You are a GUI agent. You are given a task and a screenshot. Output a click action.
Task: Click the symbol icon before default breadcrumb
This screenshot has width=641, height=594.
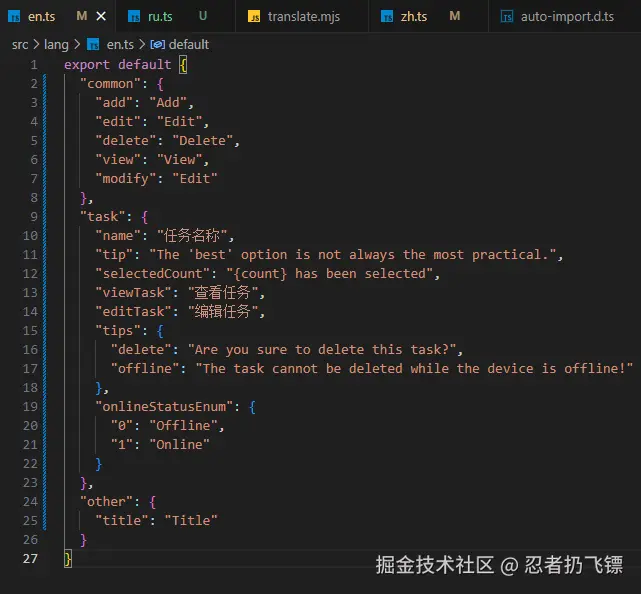pos(157,44)
